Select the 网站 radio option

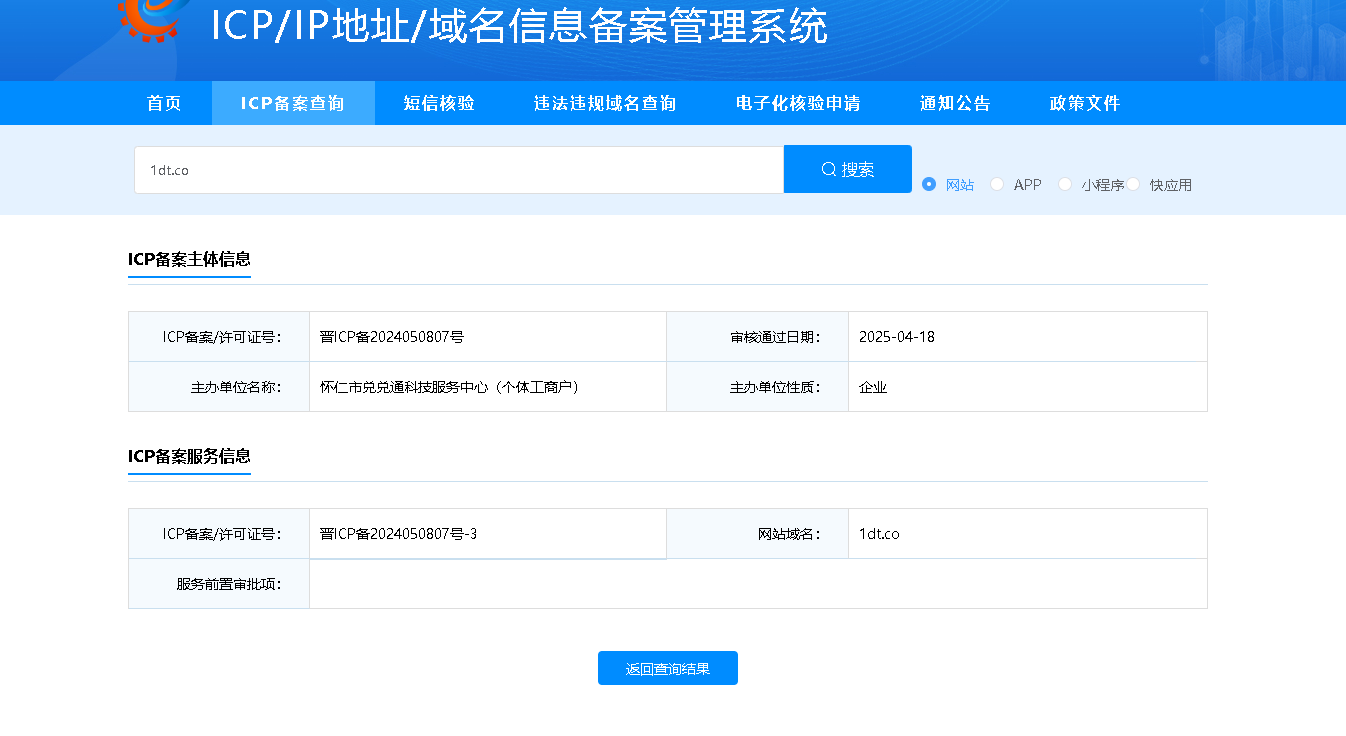929,184
